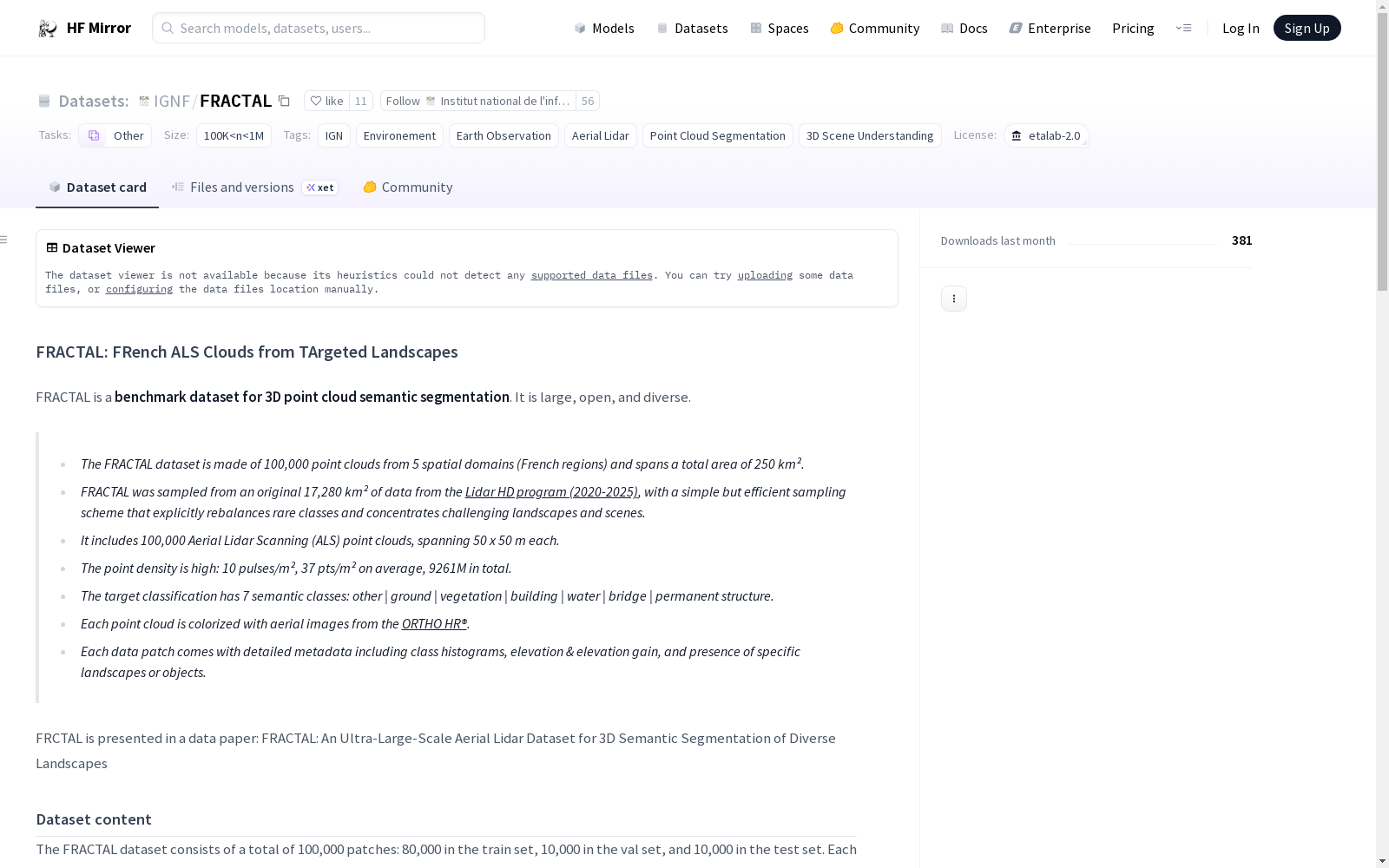Copy the dataset name with the copy icon
The height and width of the screenshot is (868, 1389).
(x=284, y=101)
